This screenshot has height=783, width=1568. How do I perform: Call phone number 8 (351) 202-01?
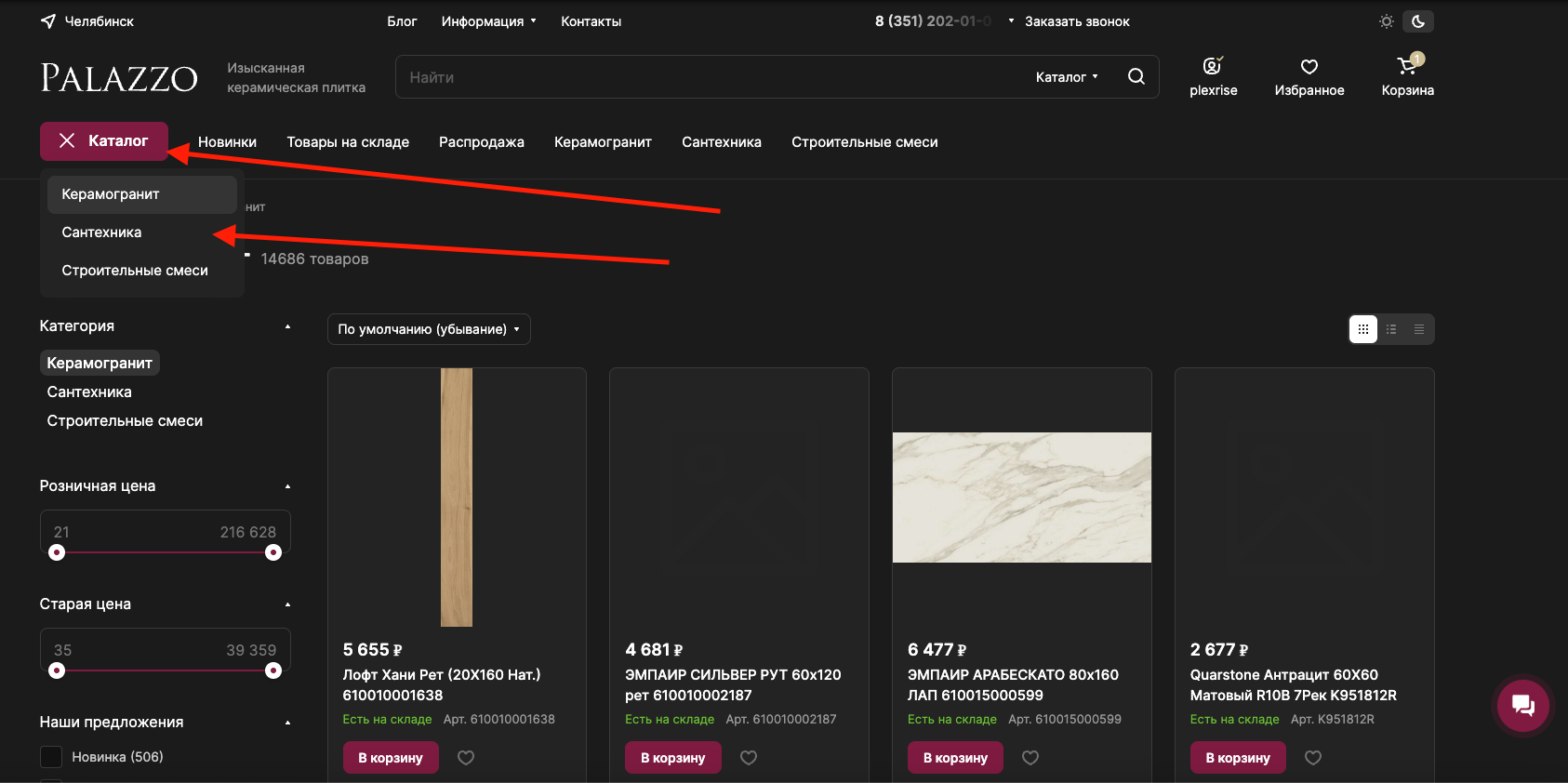click(933, 21)
